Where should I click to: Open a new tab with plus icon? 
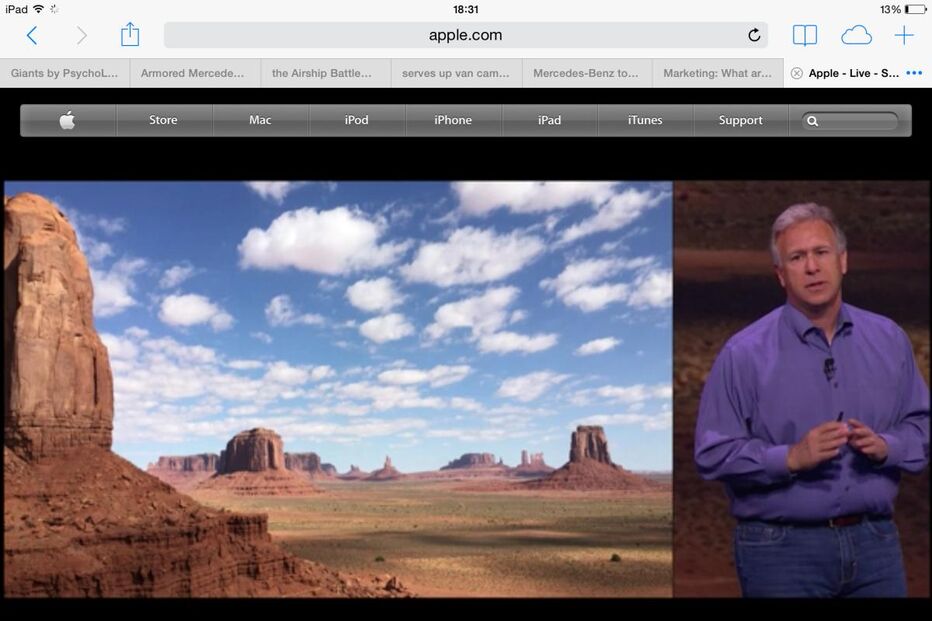(904, 36)
